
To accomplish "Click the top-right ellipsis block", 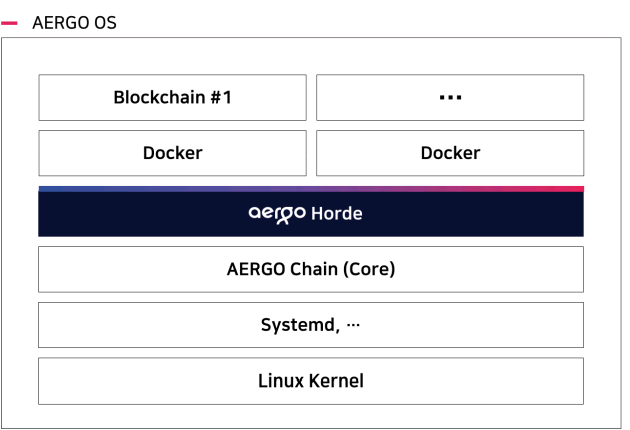I will pyautogui.click(x=450, y=98).
